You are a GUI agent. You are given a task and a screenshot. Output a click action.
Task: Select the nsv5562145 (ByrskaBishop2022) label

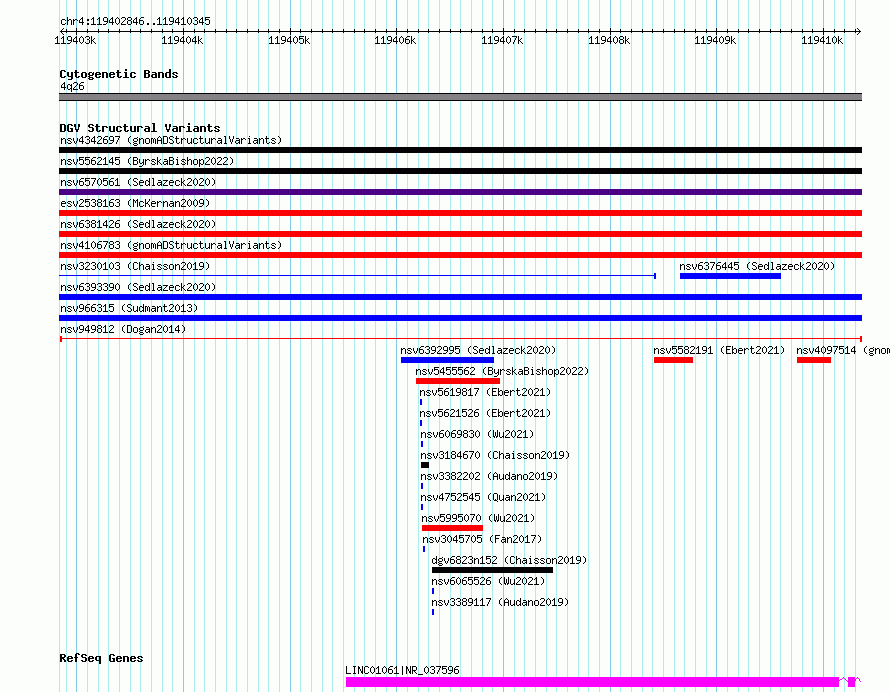point(147,161)
